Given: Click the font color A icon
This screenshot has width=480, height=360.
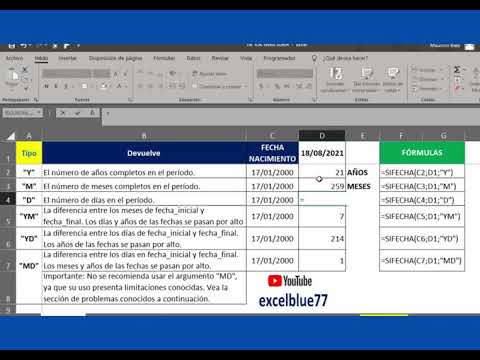Looking at the screenshot, I should point(119,86).
